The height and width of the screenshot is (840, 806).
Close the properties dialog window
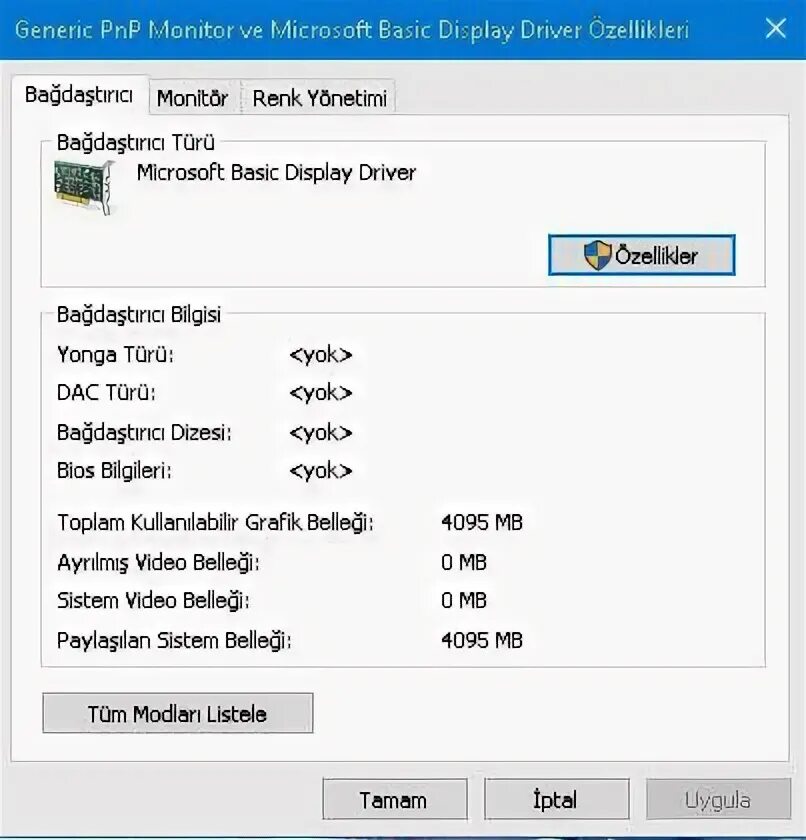[775, 28]
